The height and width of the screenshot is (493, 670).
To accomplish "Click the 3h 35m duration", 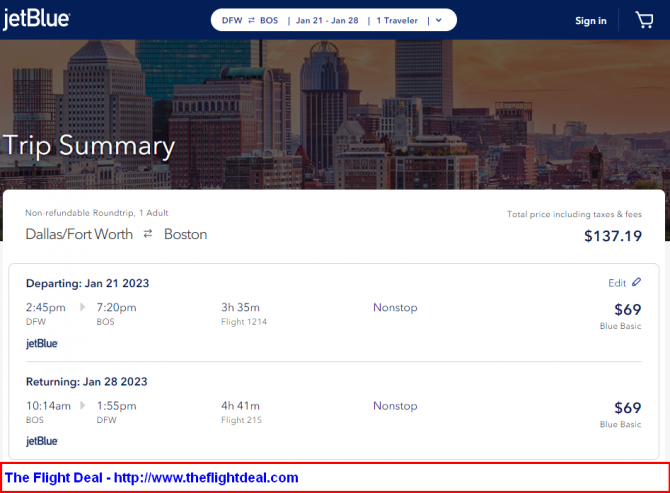I will pyautogui.click(x=240, y=308).
